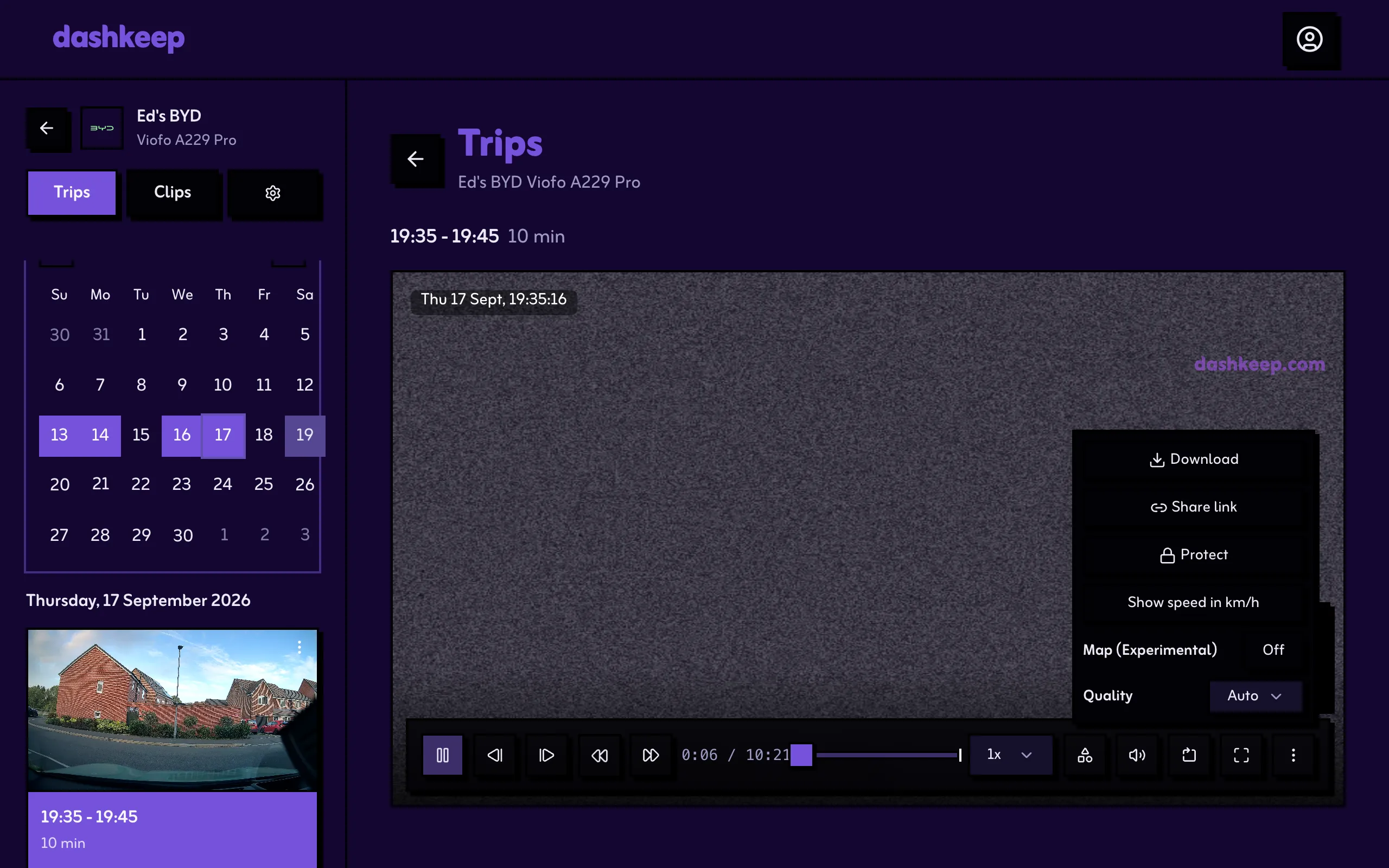Toggle Map (Experimental) Off switch

[x=1273, y=649]
